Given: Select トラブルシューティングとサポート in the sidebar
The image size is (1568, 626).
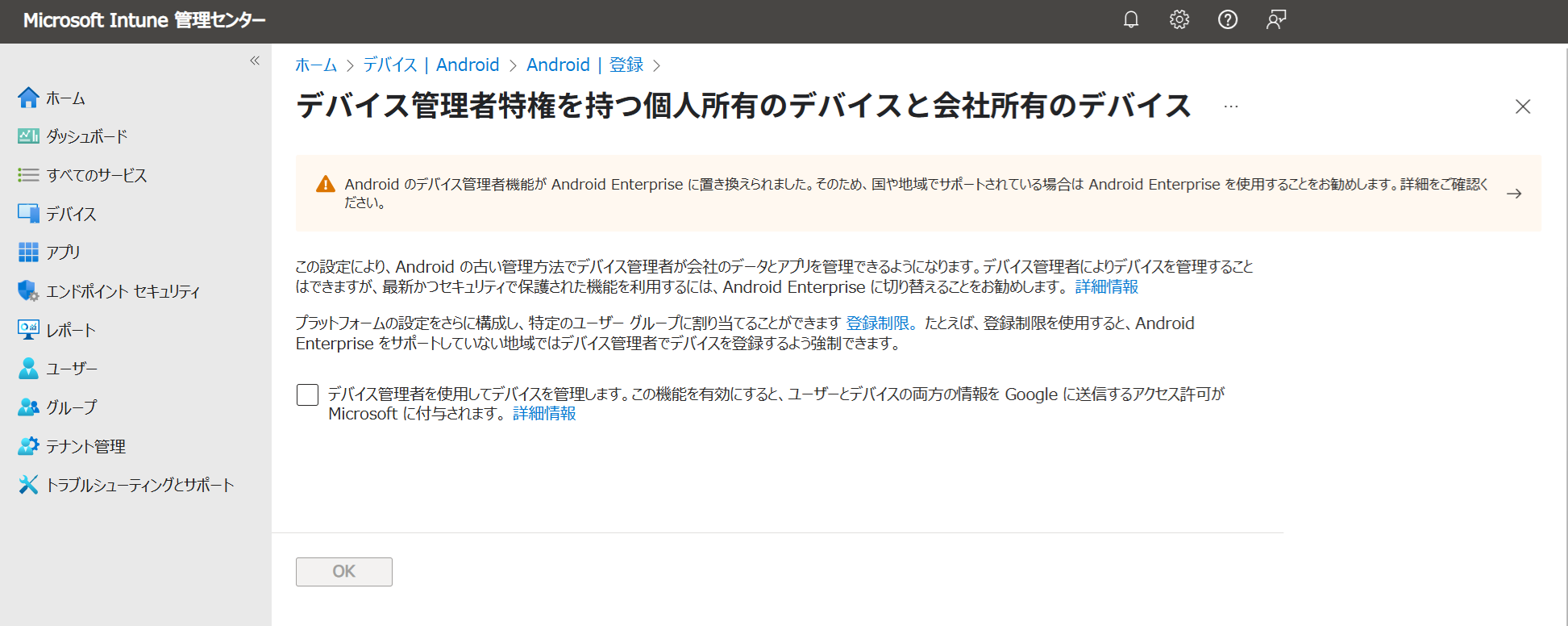Looking at the screenshot, I should click(140, 486).
